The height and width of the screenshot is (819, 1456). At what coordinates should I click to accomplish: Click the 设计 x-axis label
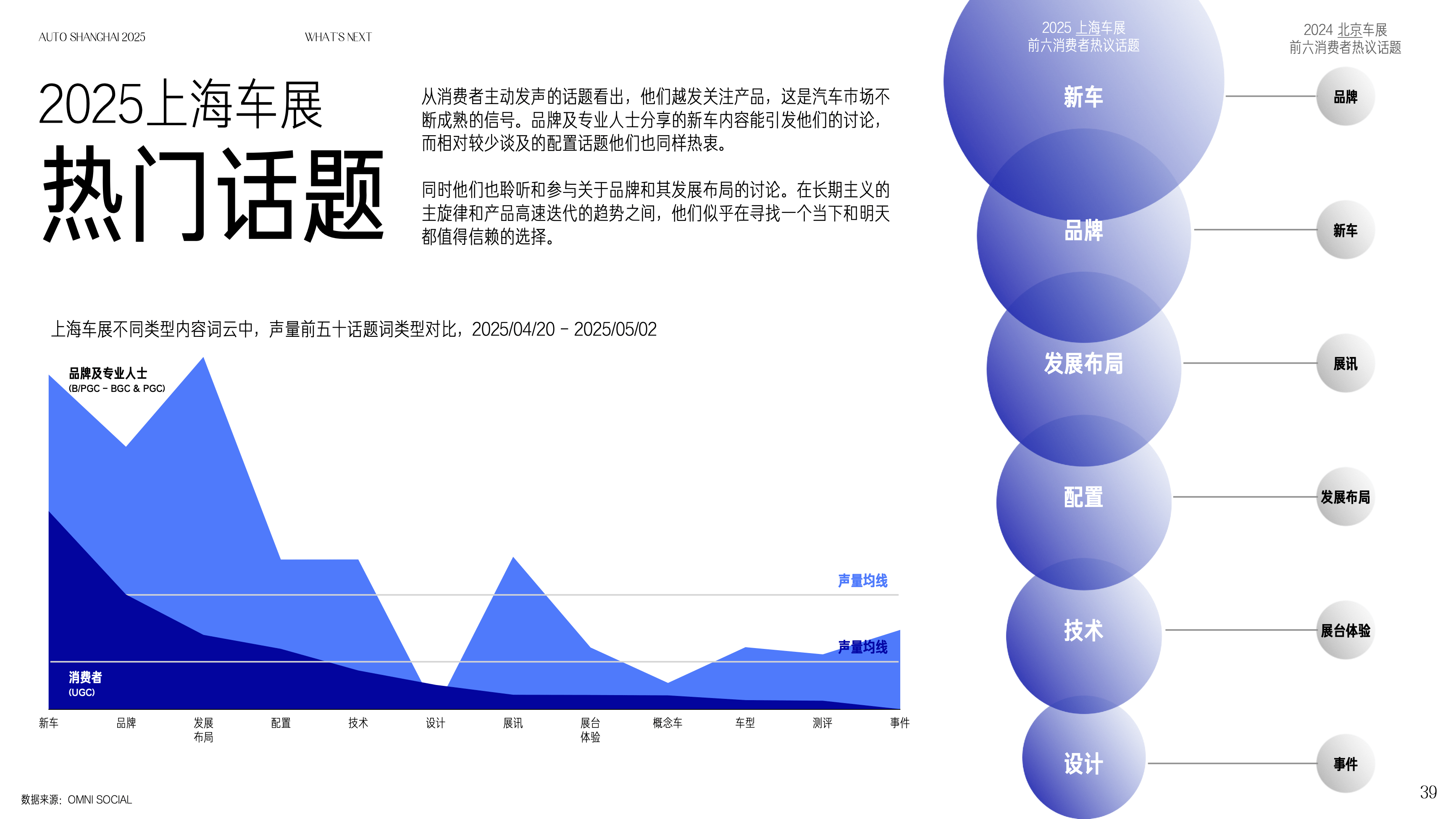click(436, 723)
